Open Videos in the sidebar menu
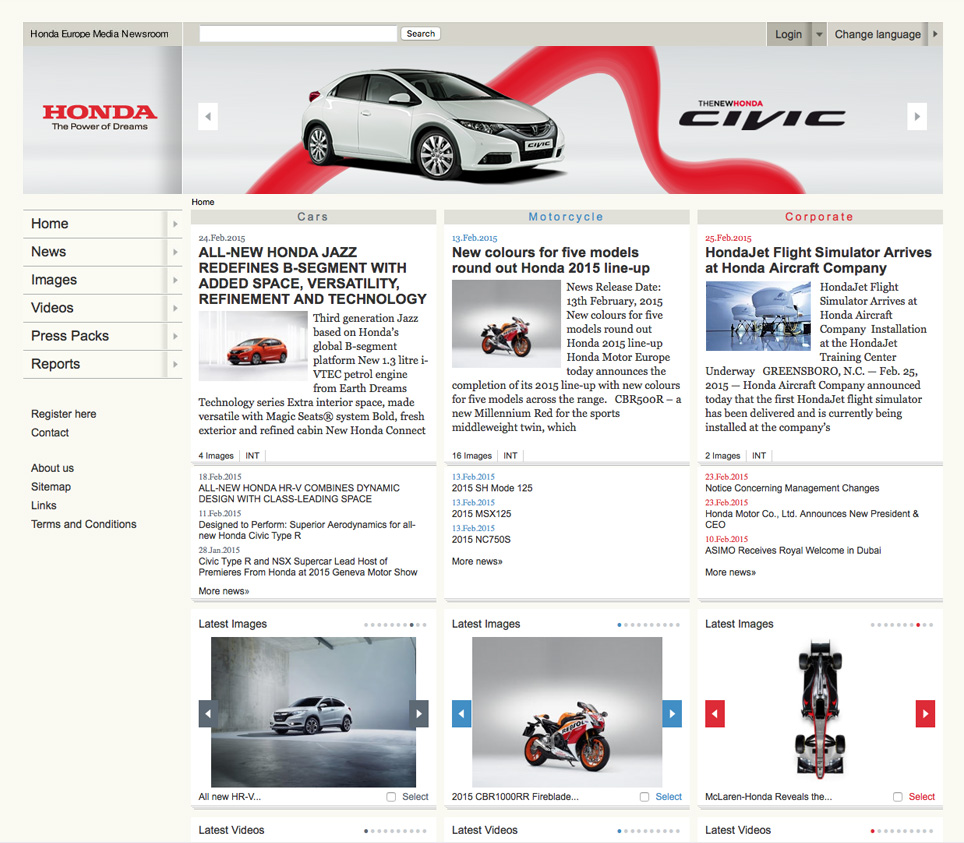The width and height of the screenshot is (964, 843). coord(52,308)
